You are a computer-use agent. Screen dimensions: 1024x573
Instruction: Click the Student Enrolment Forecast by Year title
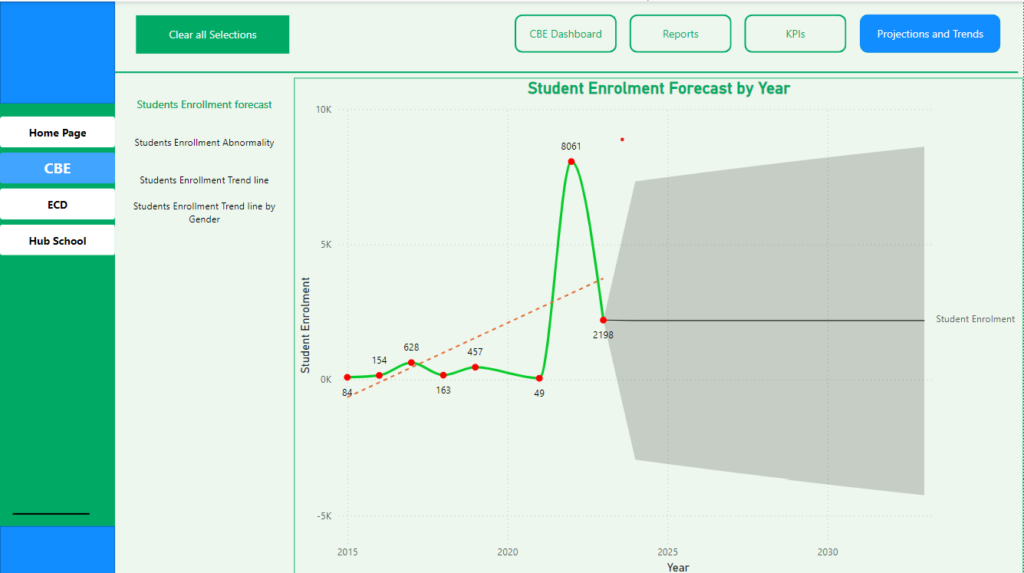tap(658, 89)
